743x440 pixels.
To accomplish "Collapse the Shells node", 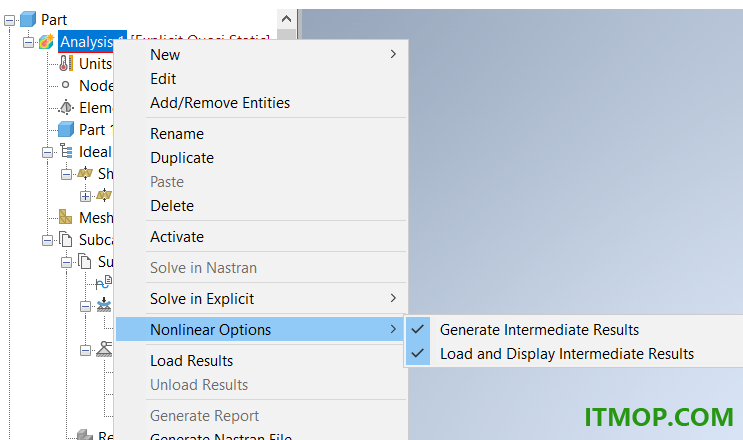I will click(x=66, y=174).
